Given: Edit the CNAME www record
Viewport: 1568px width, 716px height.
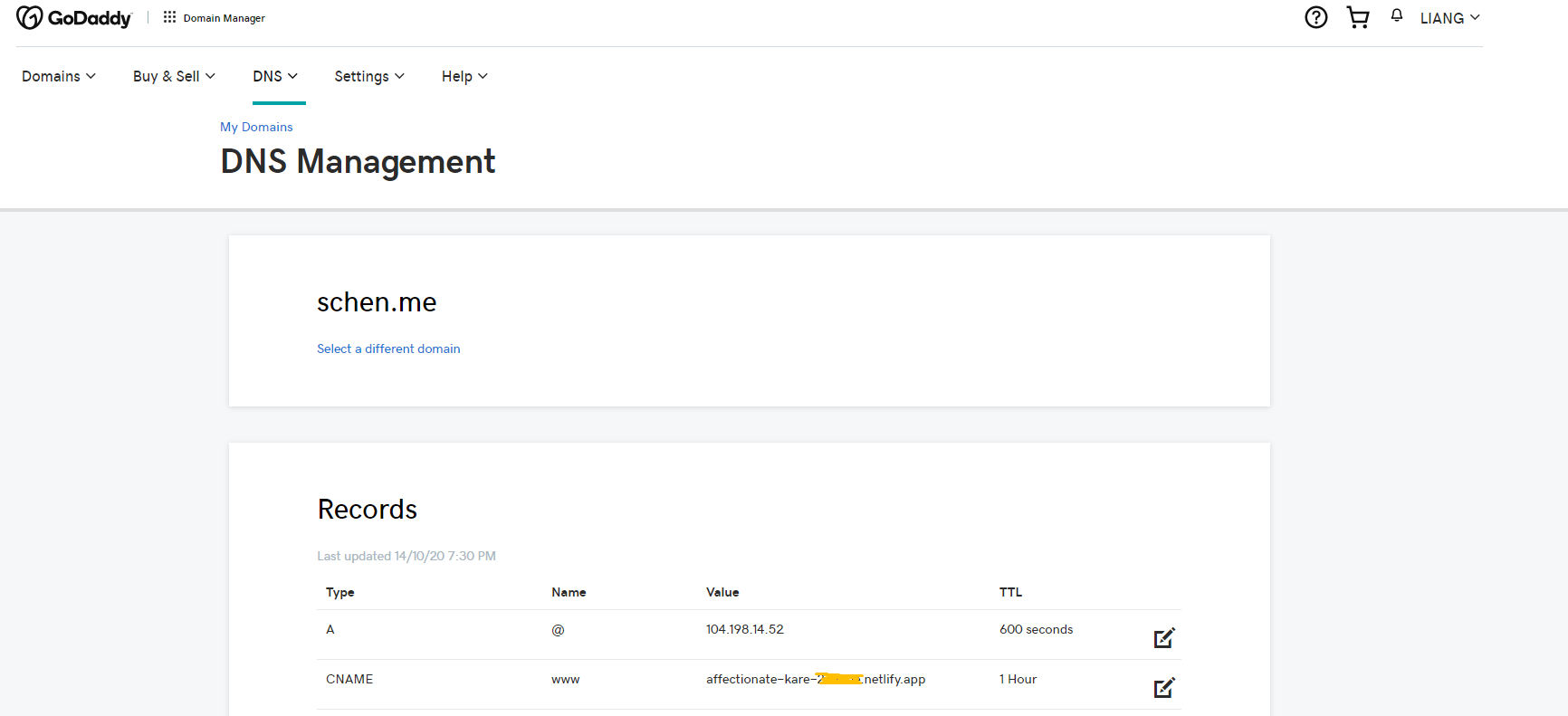Looking at the screenshot, I should point(1163,688).
